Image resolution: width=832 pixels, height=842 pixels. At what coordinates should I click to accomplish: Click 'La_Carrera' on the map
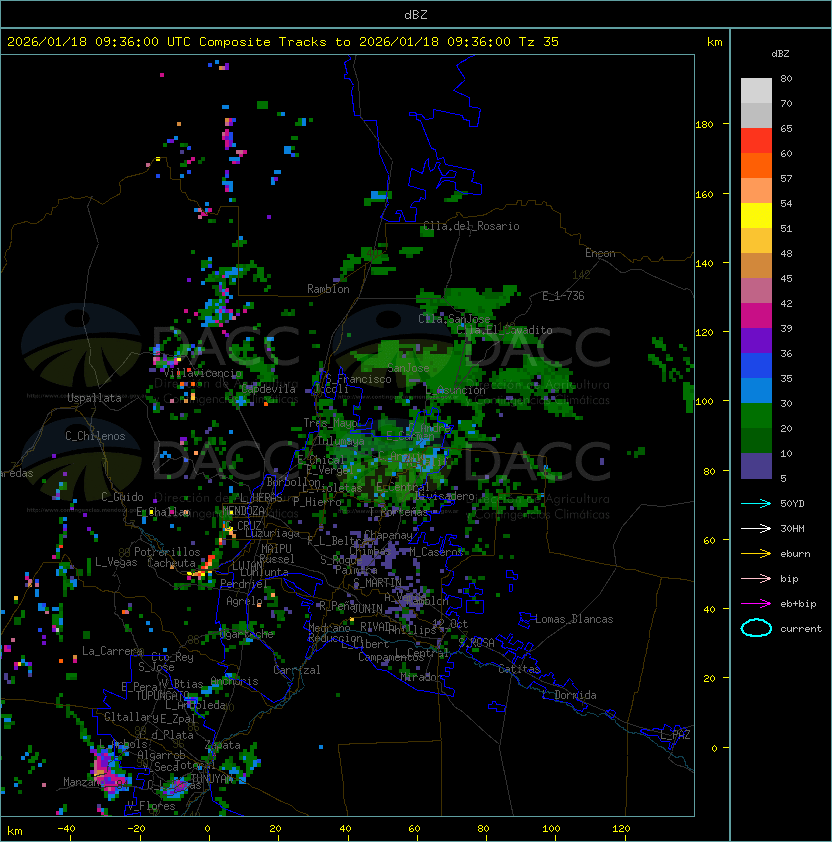tap(113, 651)
